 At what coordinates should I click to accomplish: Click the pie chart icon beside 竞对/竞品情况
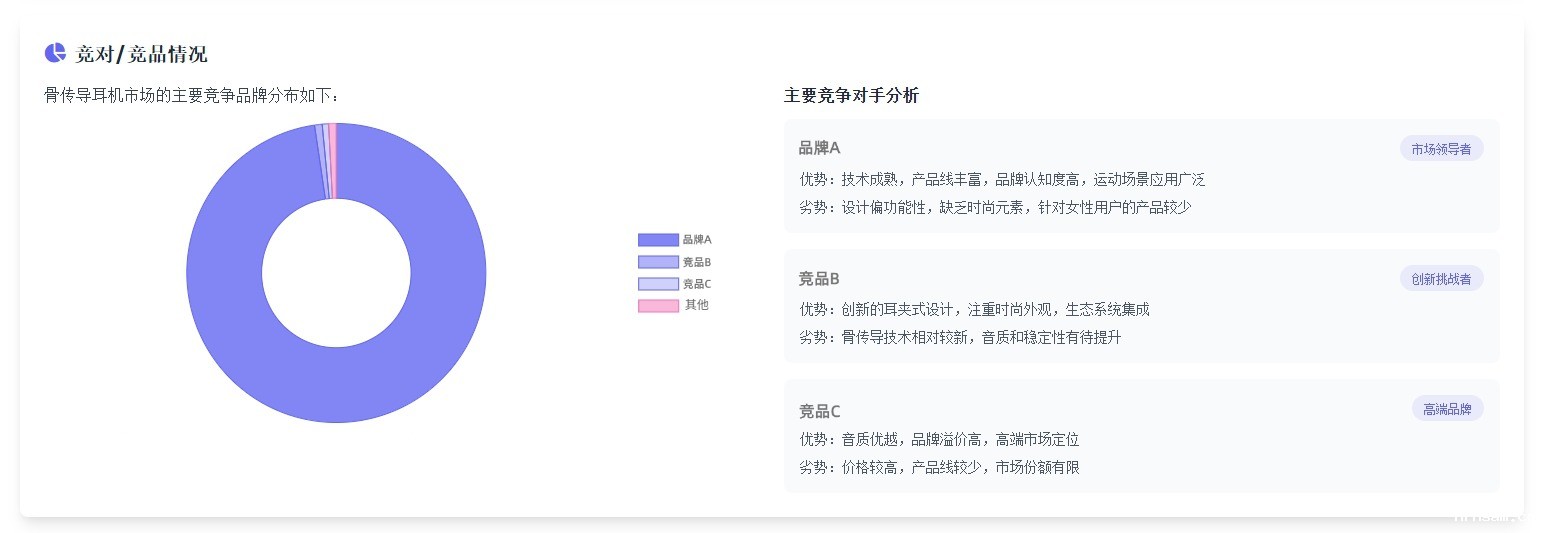pos(55,53)
